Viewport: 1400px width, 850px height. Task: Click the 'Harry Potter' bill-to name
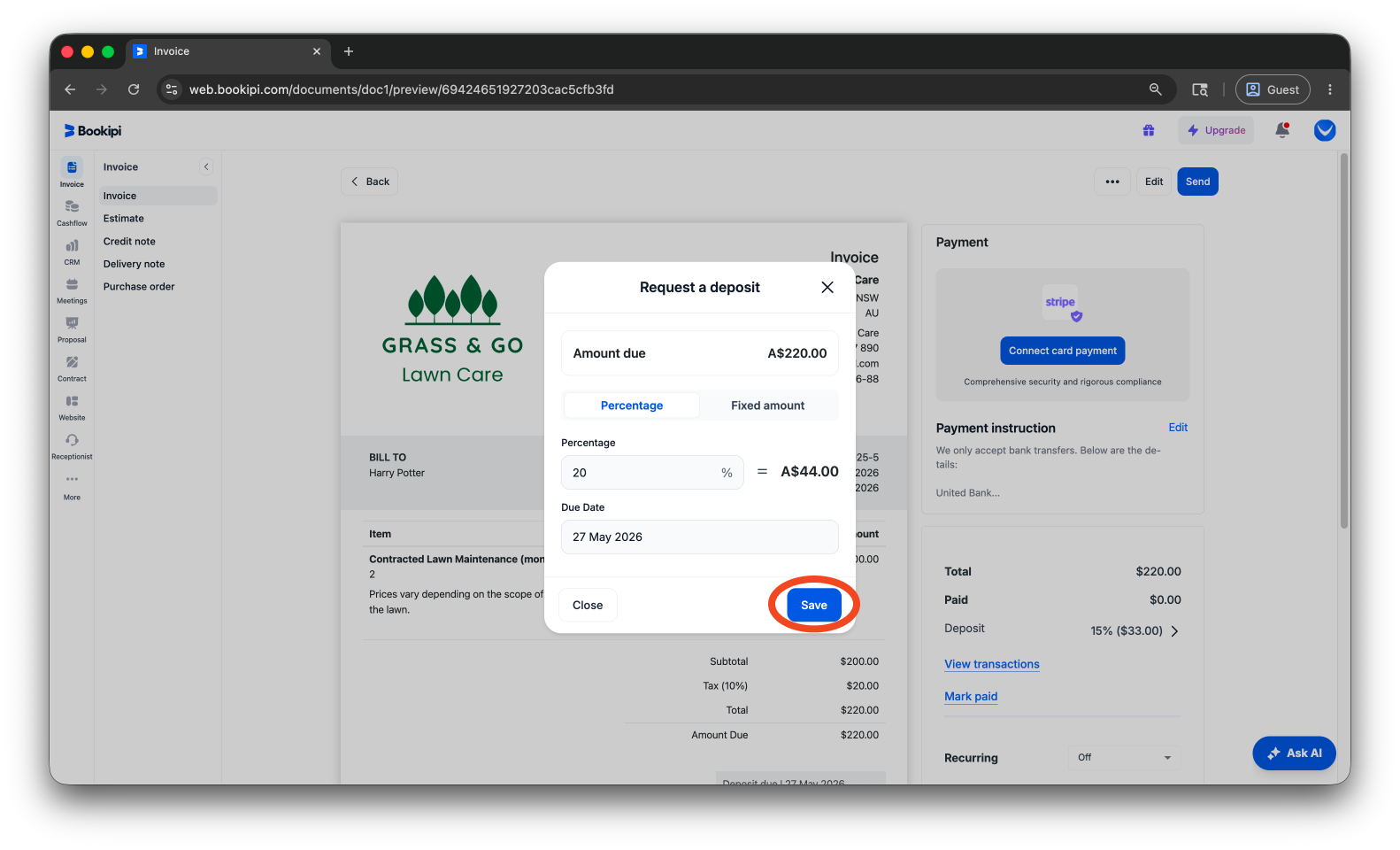(396, 474)
